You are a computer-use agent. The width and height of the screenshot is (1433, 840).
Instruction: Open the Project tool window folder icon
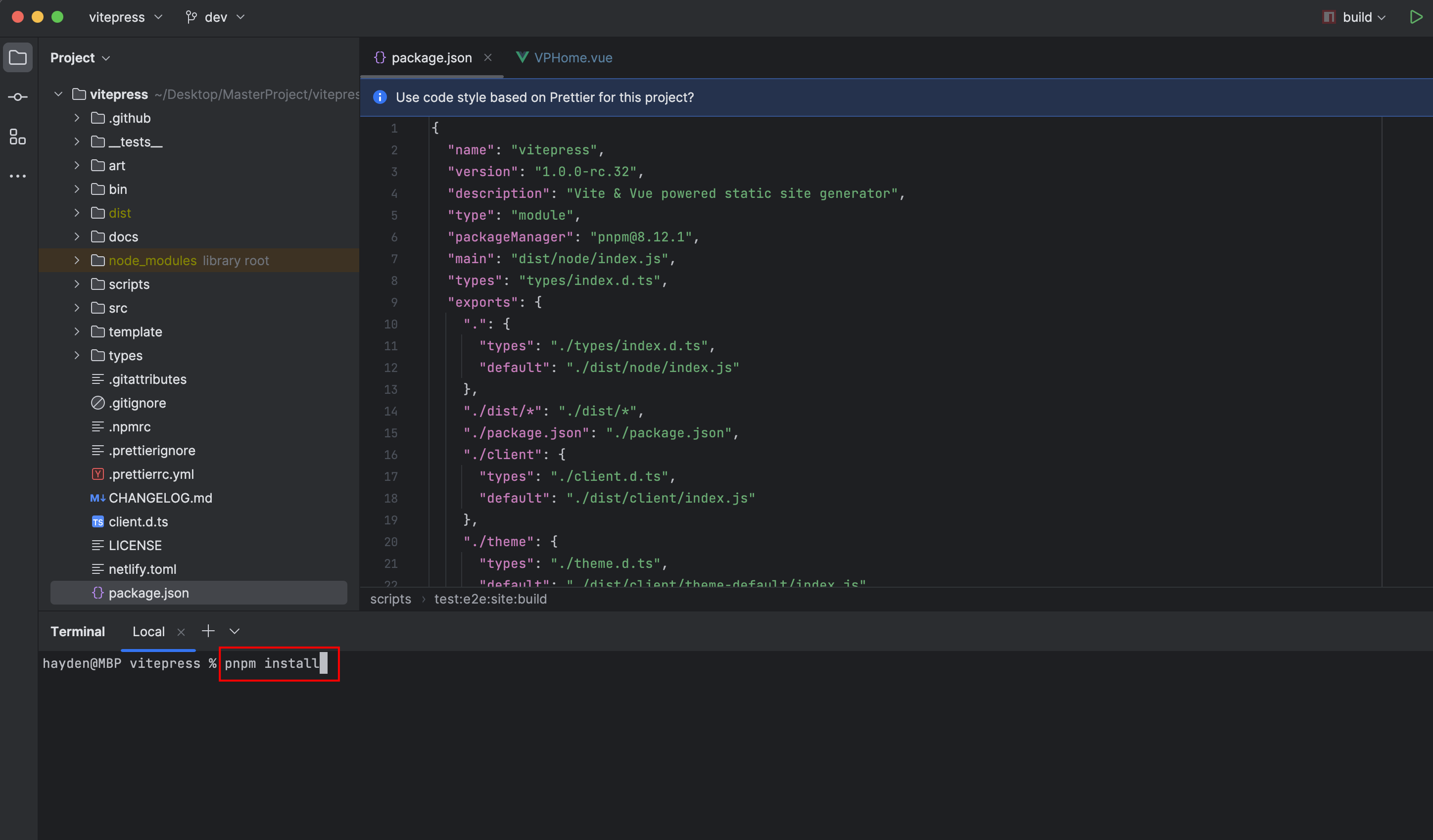(18, 57)
